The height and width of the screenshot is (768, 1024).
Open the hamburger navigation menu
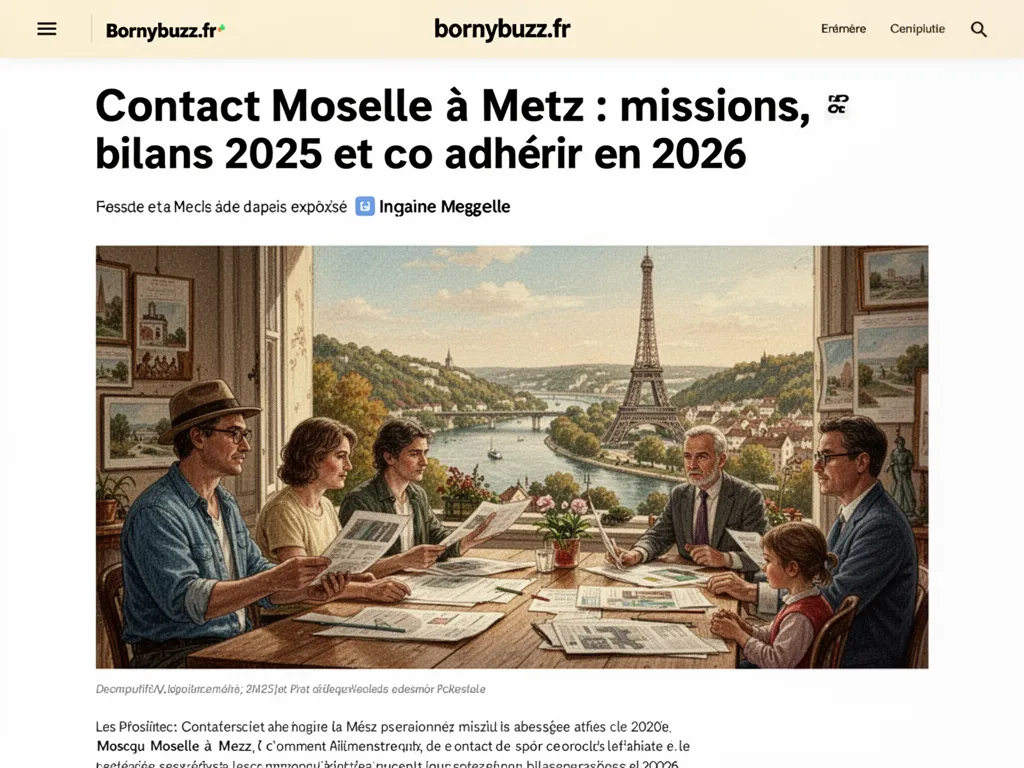point(46,28)
